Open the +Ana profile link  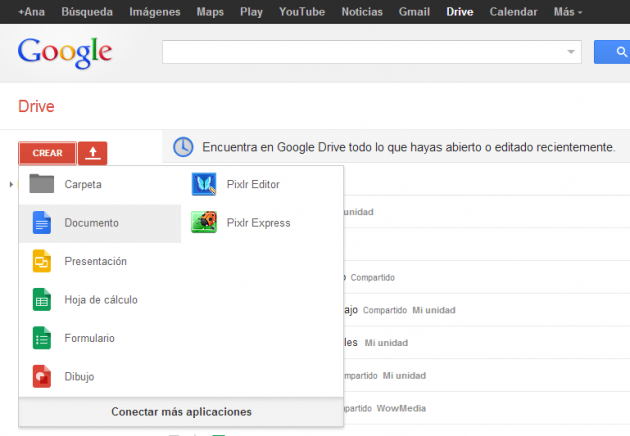tap(31, 12)
